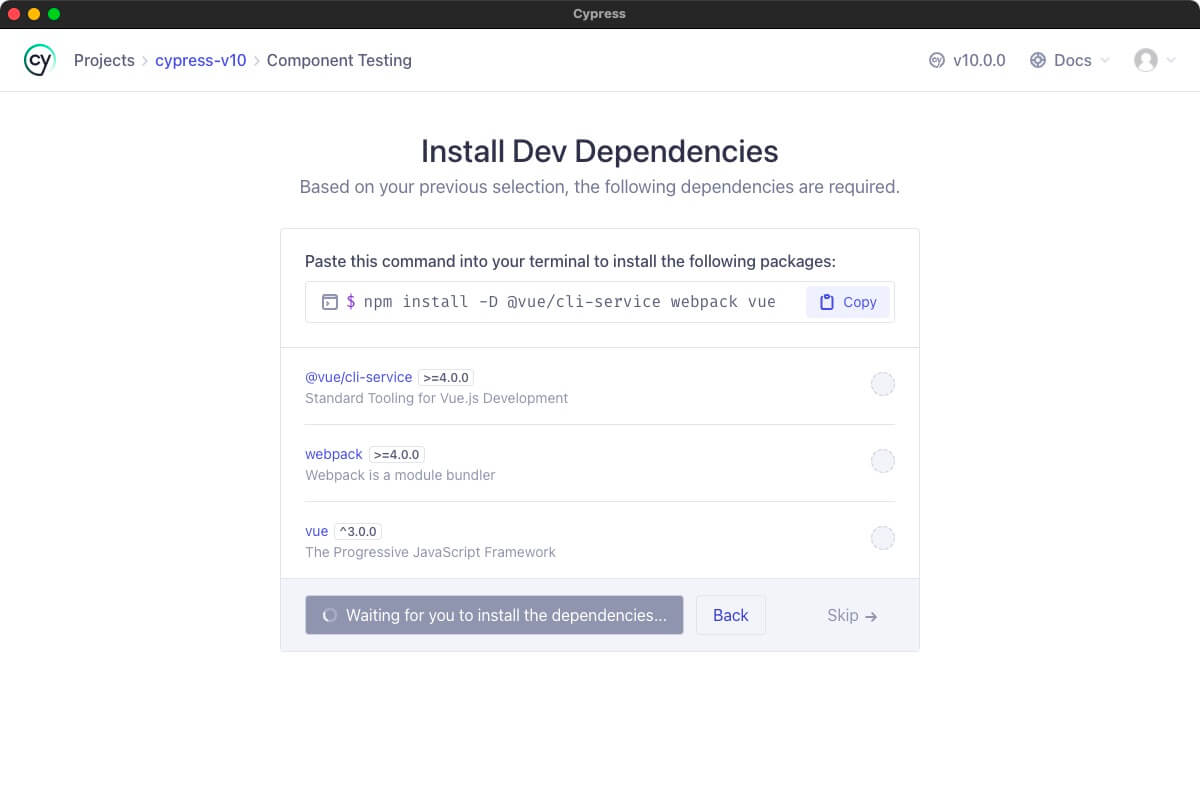Open the @vue/cli-service package link
Screen dimensions: 1200x800
tap(358, 377)
